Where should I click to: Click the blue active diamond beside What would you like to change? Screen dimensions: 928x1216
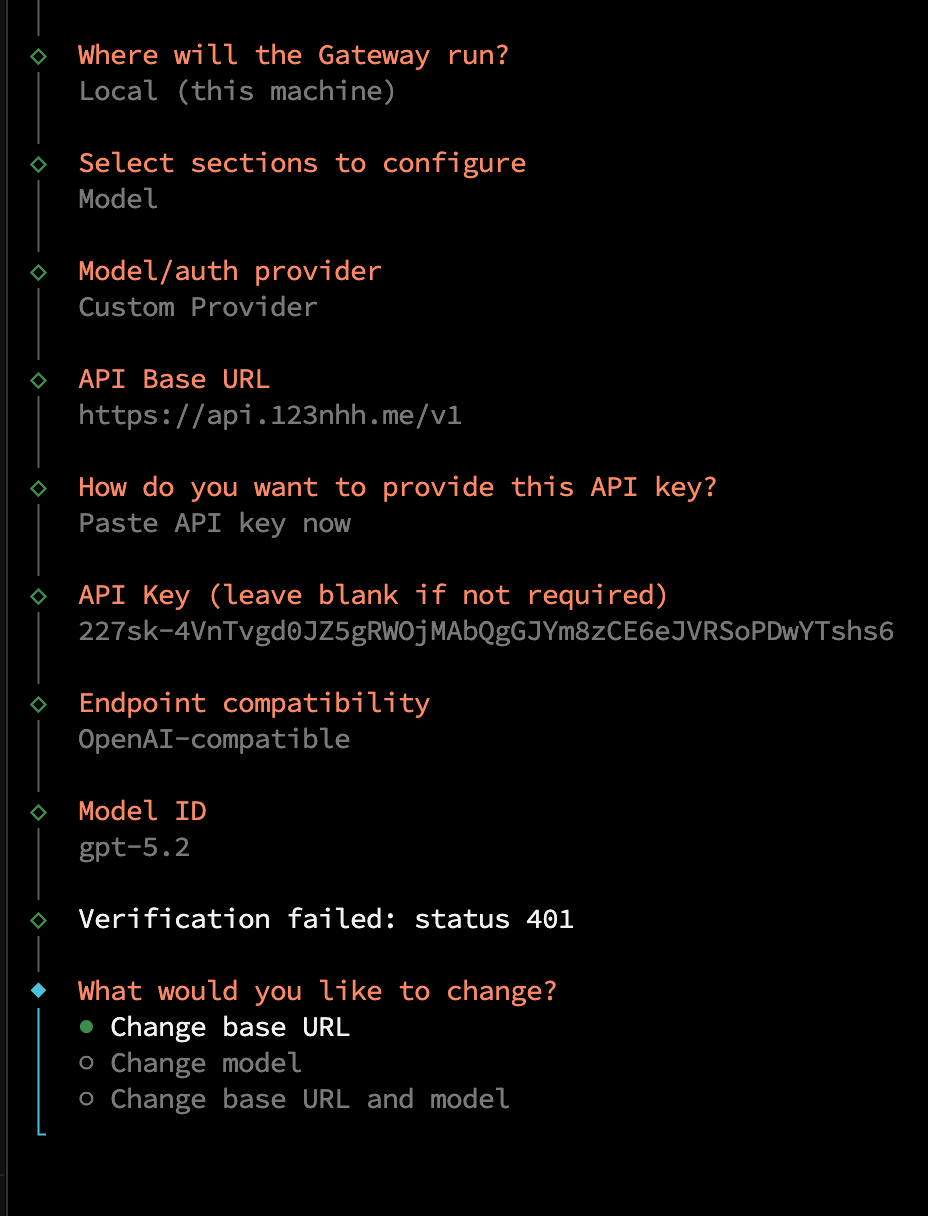38,991
